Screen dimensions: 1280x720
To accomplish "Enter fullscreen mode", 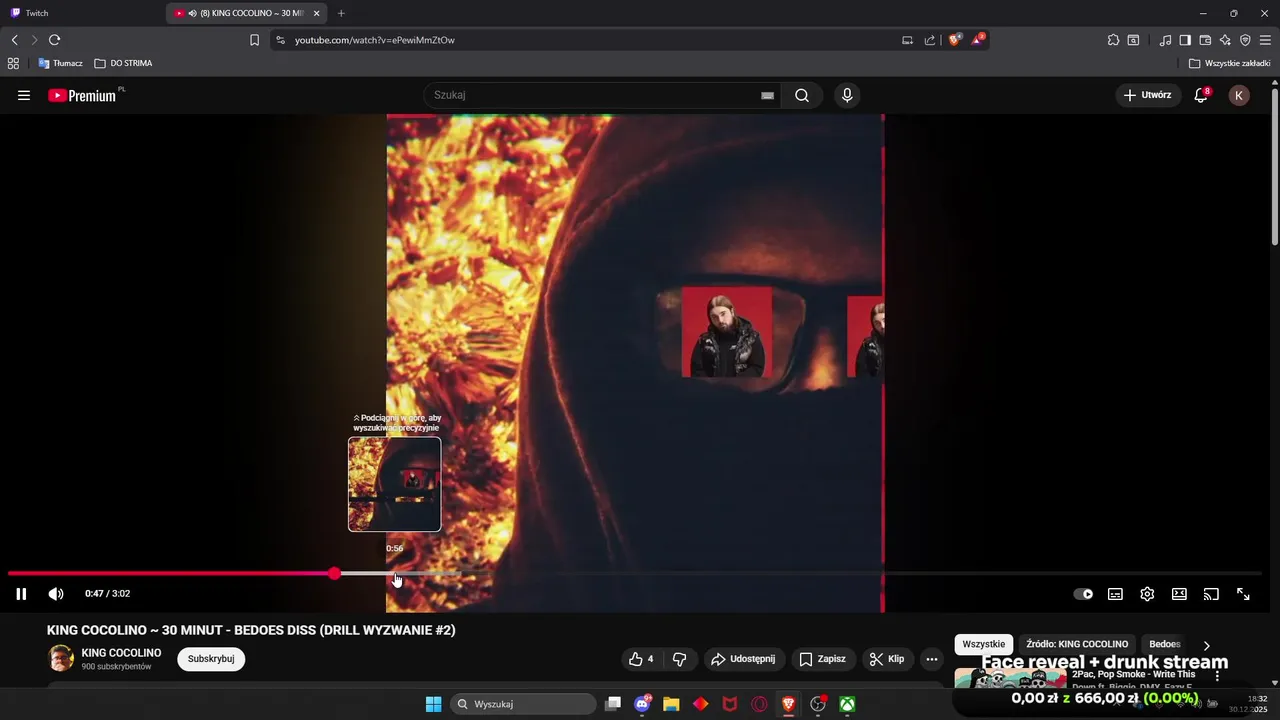I will (1243, 594).
